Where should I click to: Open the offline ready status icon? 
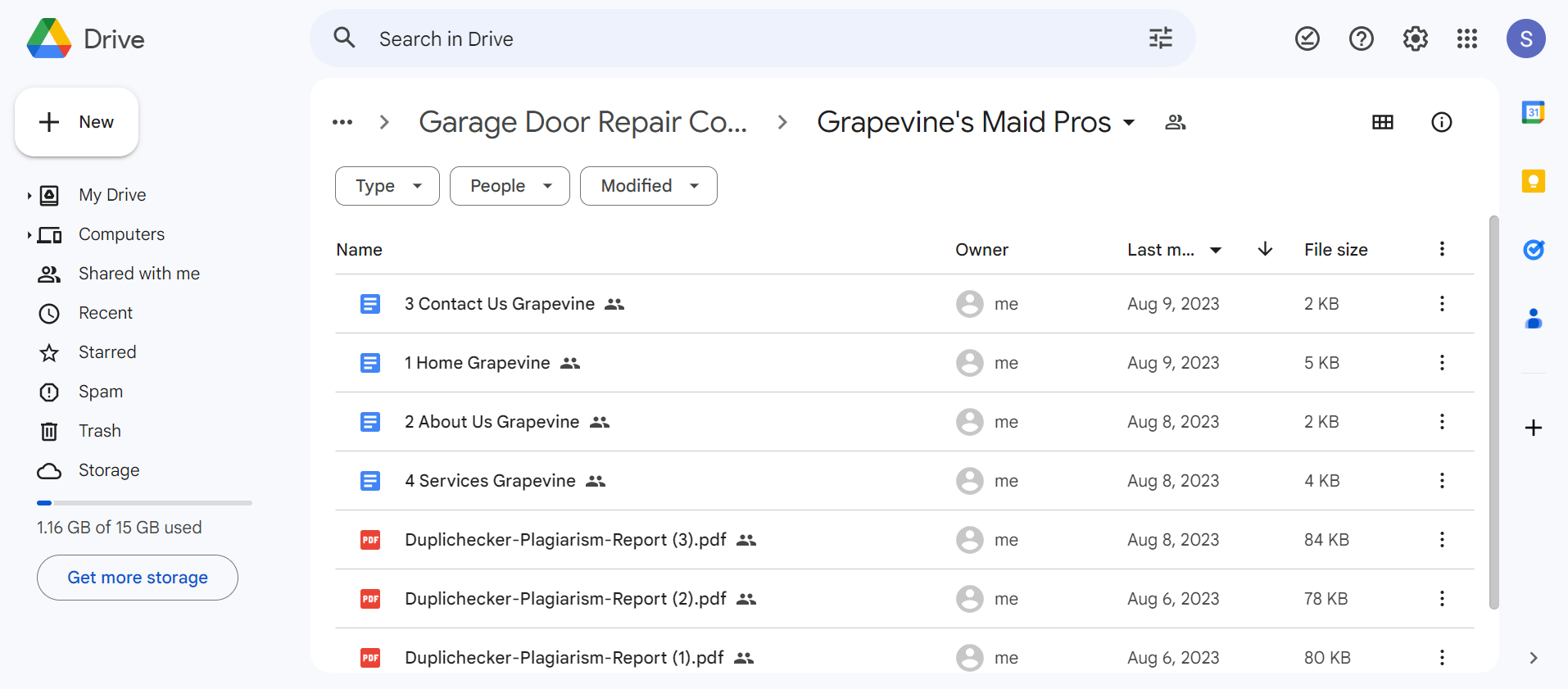(1307, 39)
